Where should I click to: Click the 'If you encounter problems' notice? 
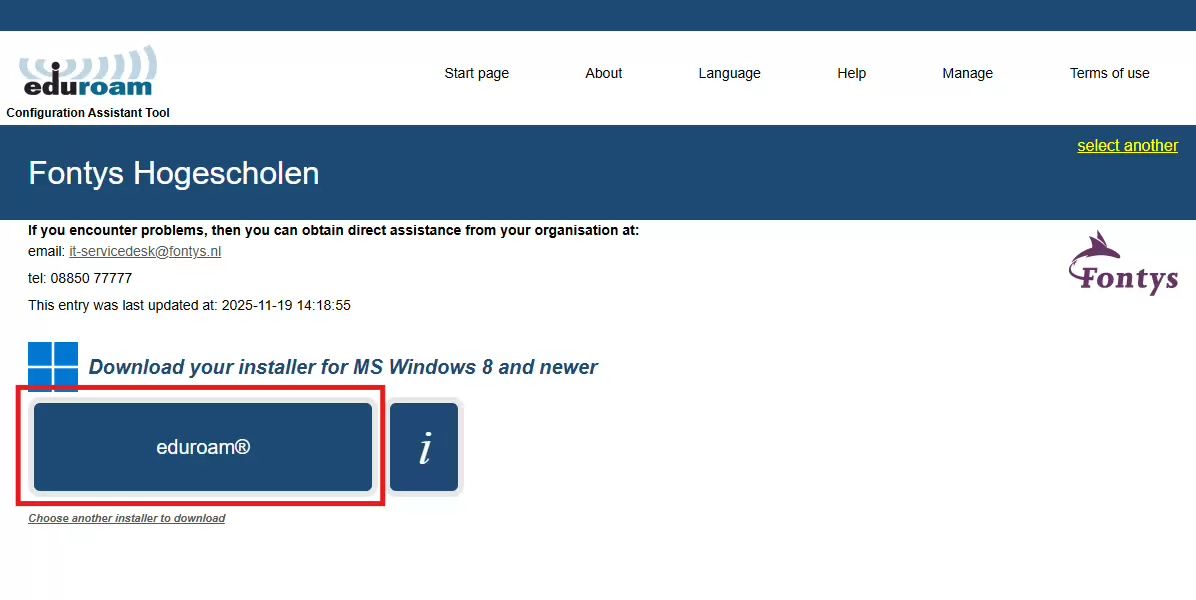333,230
